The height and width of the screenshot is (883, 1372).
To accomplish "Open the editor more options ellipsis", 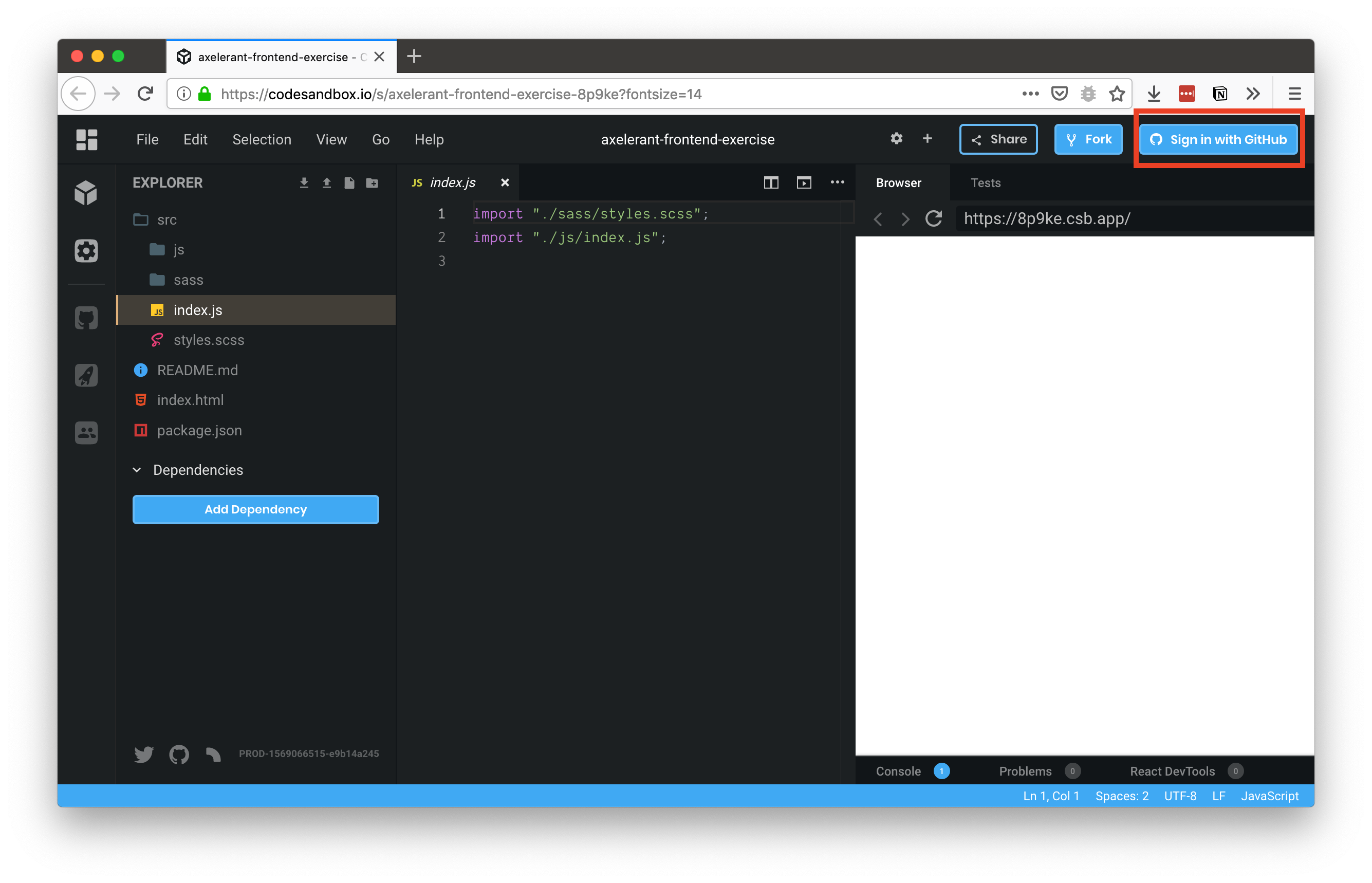I will [x=837, y=182].
